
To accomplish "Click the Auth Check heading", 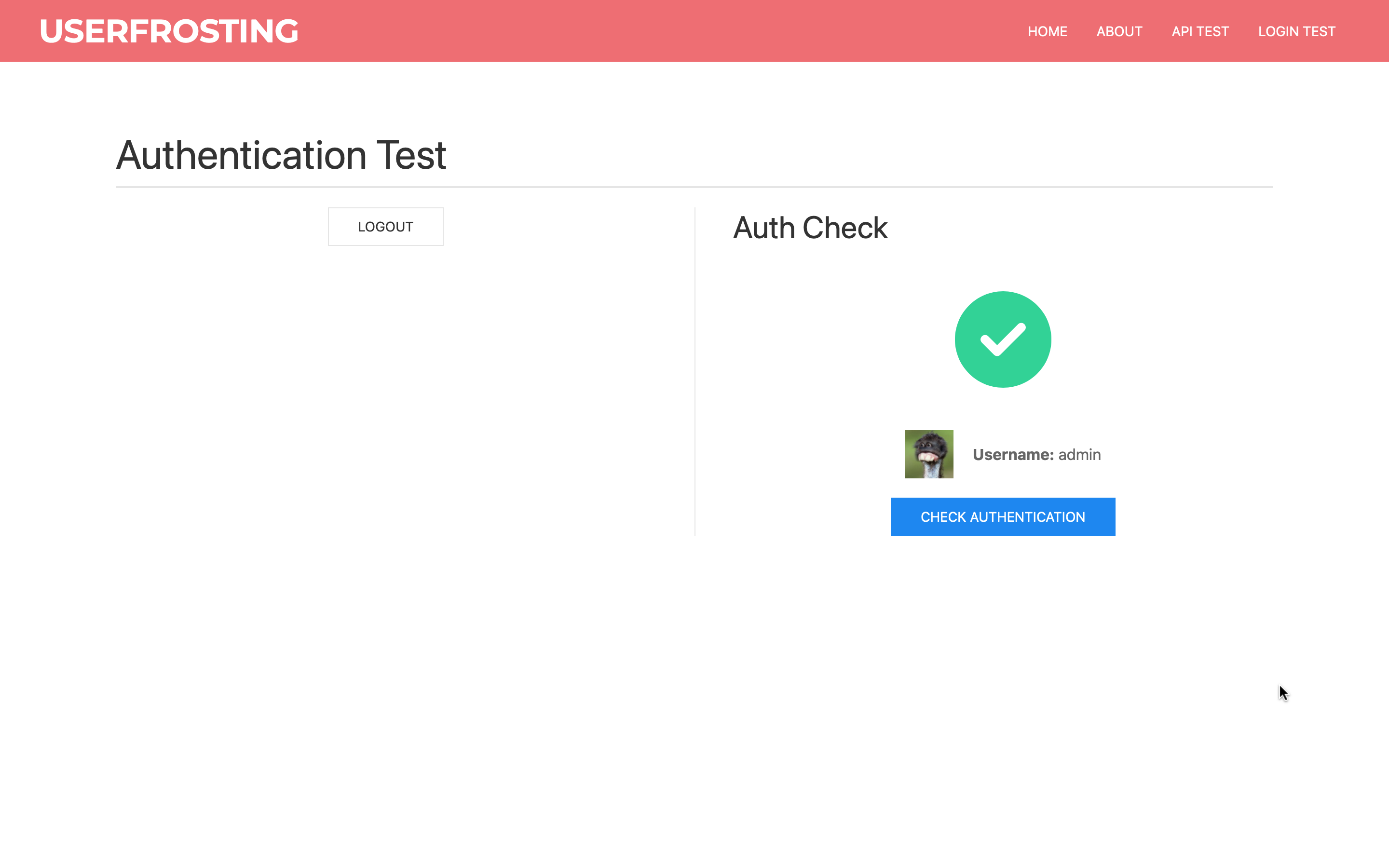I will coord(810,228).
